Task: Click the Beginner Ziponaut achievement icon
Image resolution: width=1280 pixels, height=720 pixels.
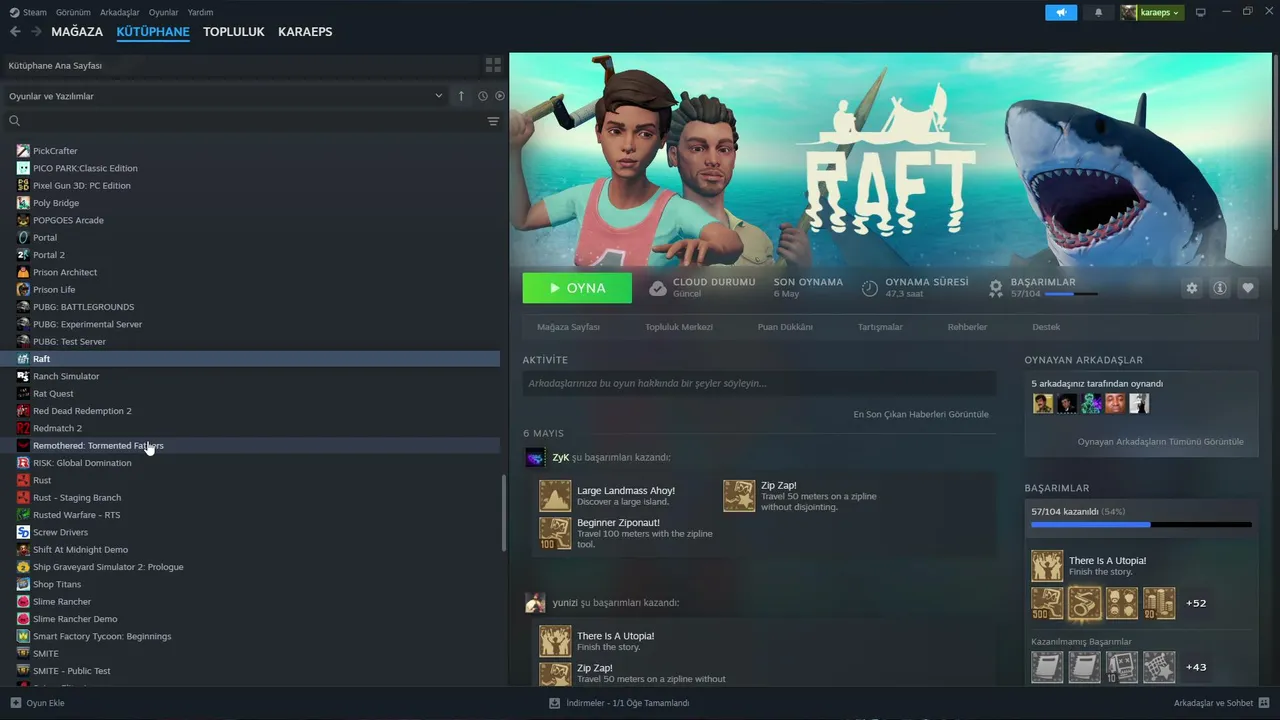Action: point(555,533)
